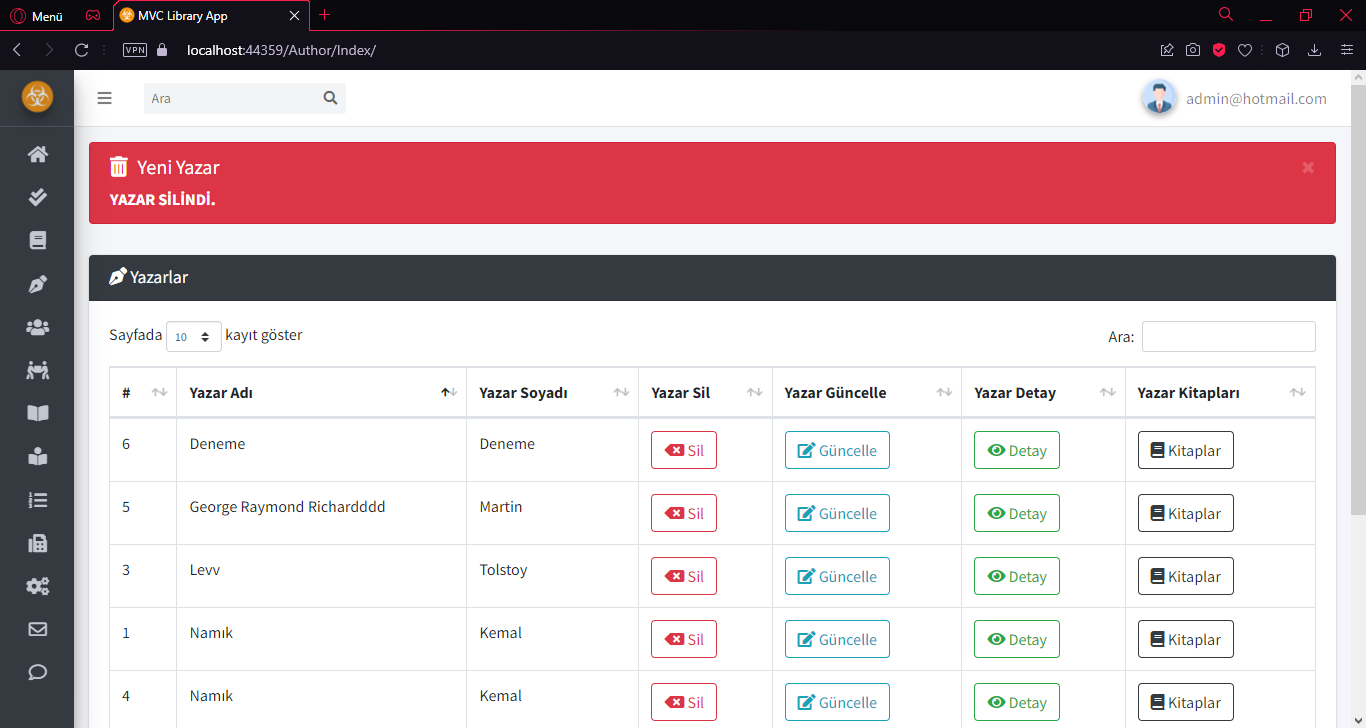Sort table by Yazar Sil column

(x=705, y=393)
